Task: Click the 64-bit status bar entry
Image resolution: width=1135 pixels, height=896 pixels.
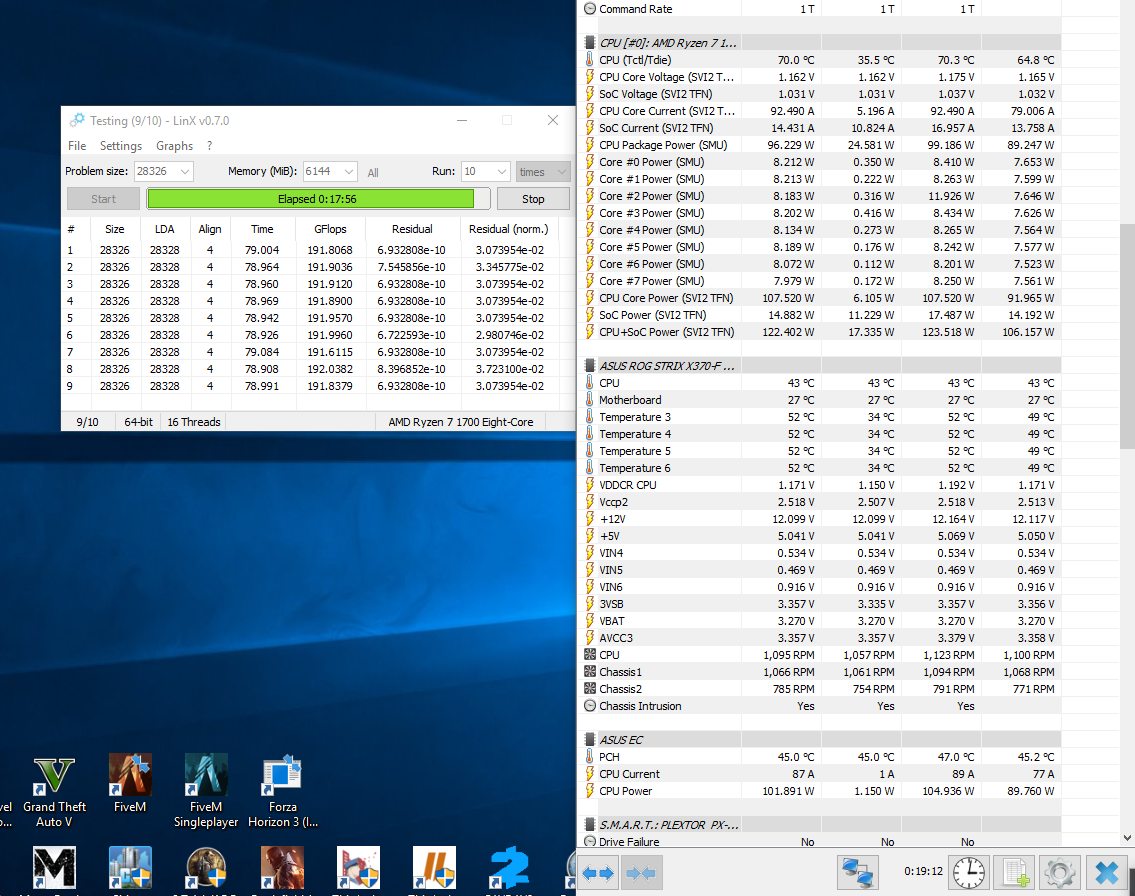Action: point(138,422)
